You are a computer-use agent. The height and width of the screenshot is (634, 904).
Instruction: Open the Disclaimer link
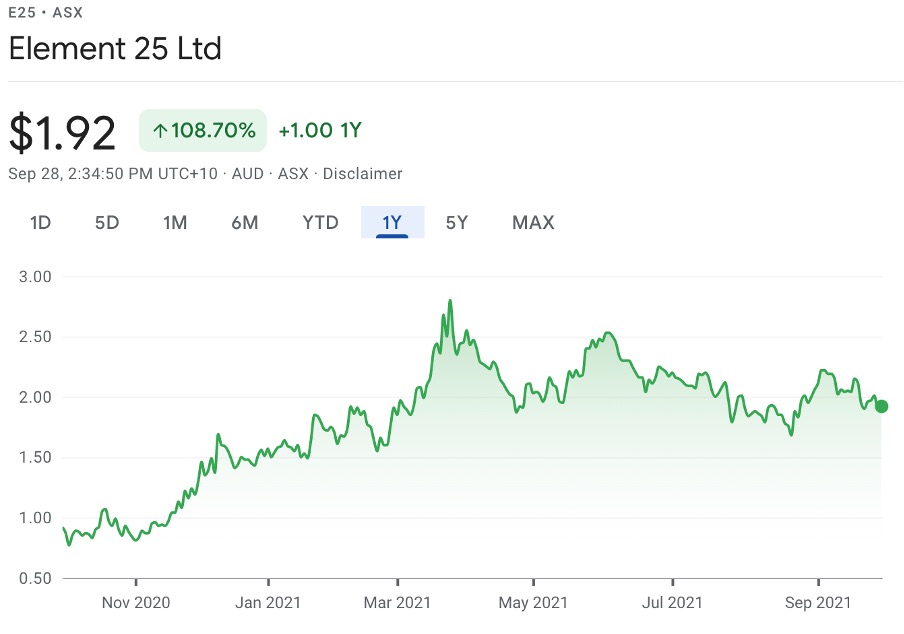tap(362, 173)
